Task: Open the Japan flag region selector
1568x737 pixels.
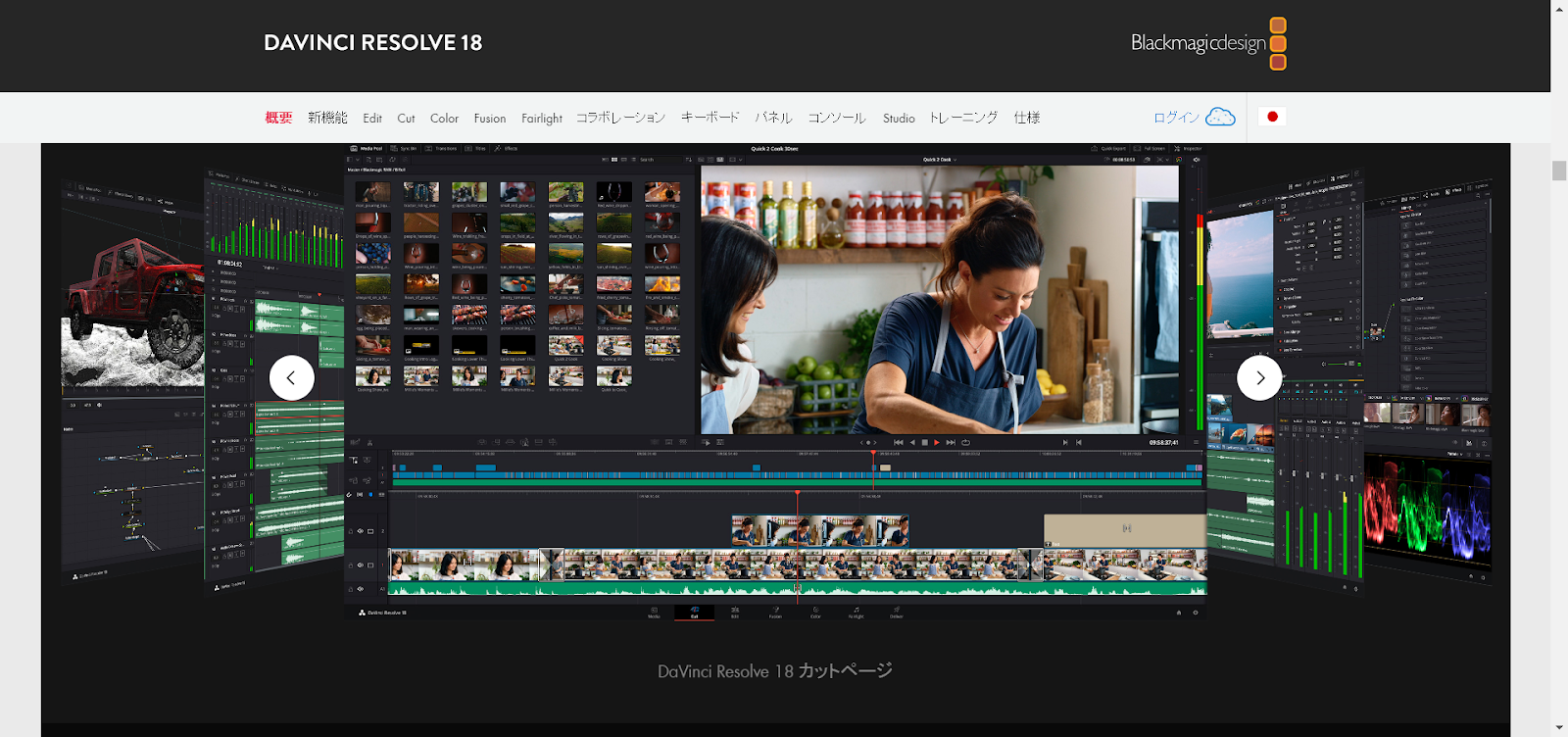Action: pyautogui.click(x=1272, y=117)
